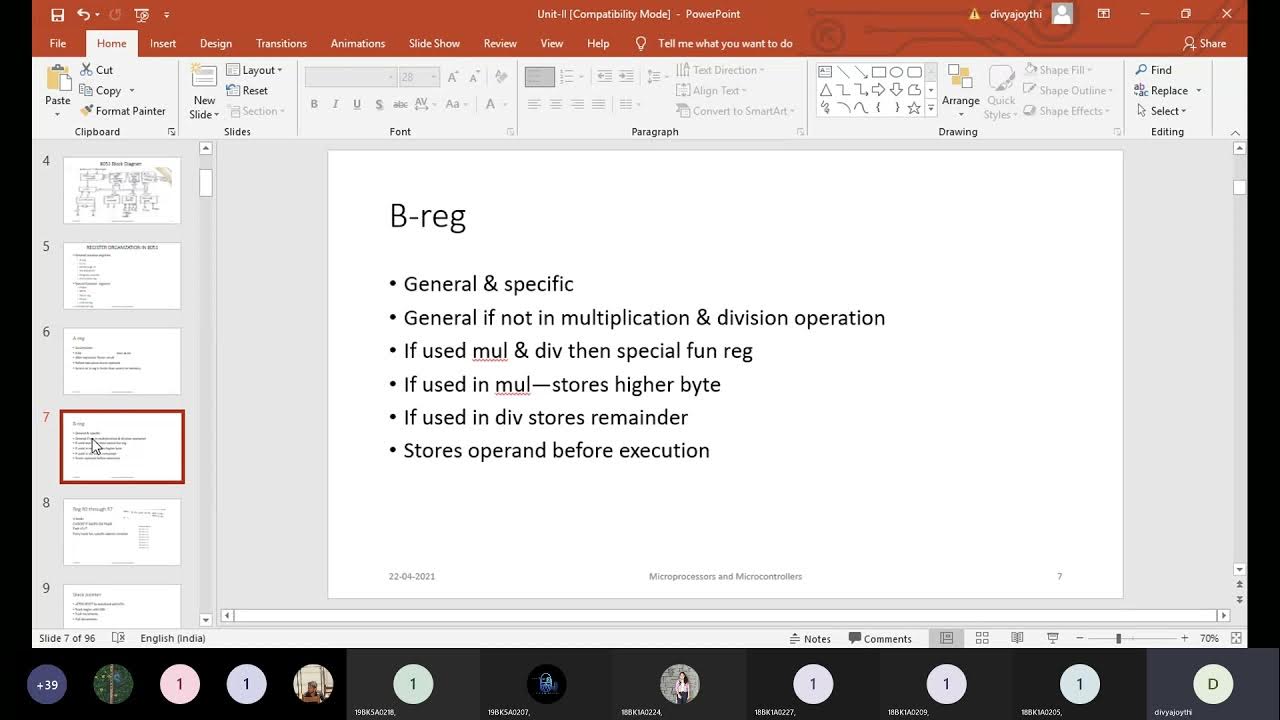
Task: Increase font size with larger A
Action: coord(453,77)
